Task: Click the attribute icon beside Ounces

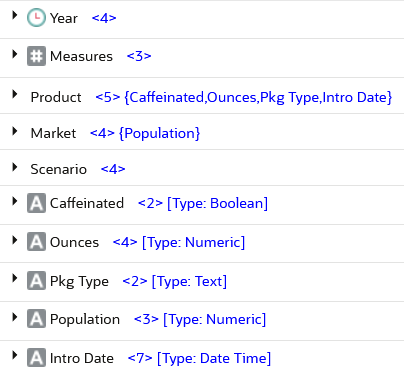Action: pyautogui.click(x=36, y=242)
